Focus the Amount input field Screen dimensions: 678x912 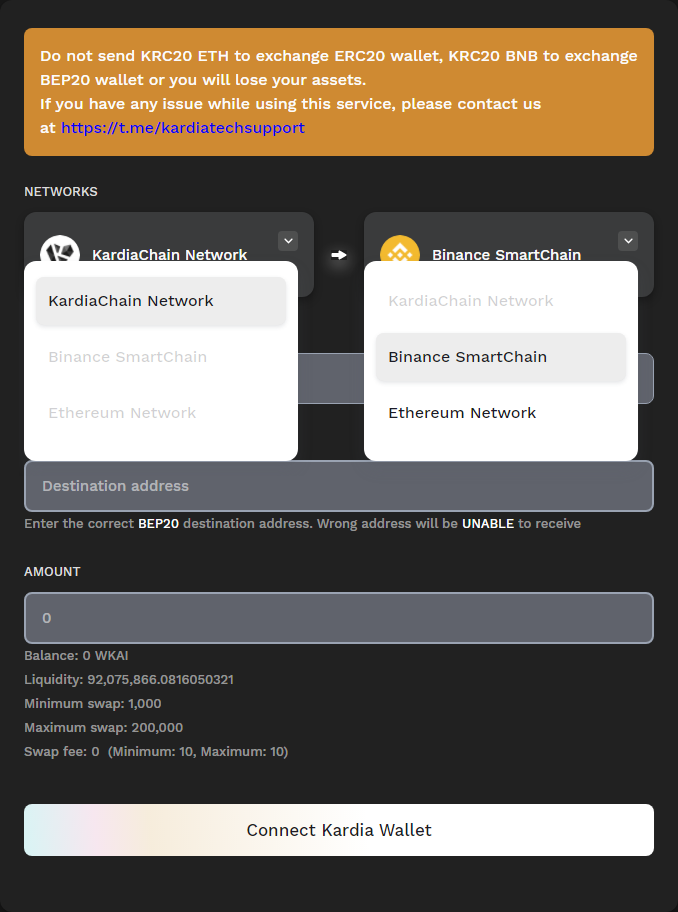pos(339,618)
